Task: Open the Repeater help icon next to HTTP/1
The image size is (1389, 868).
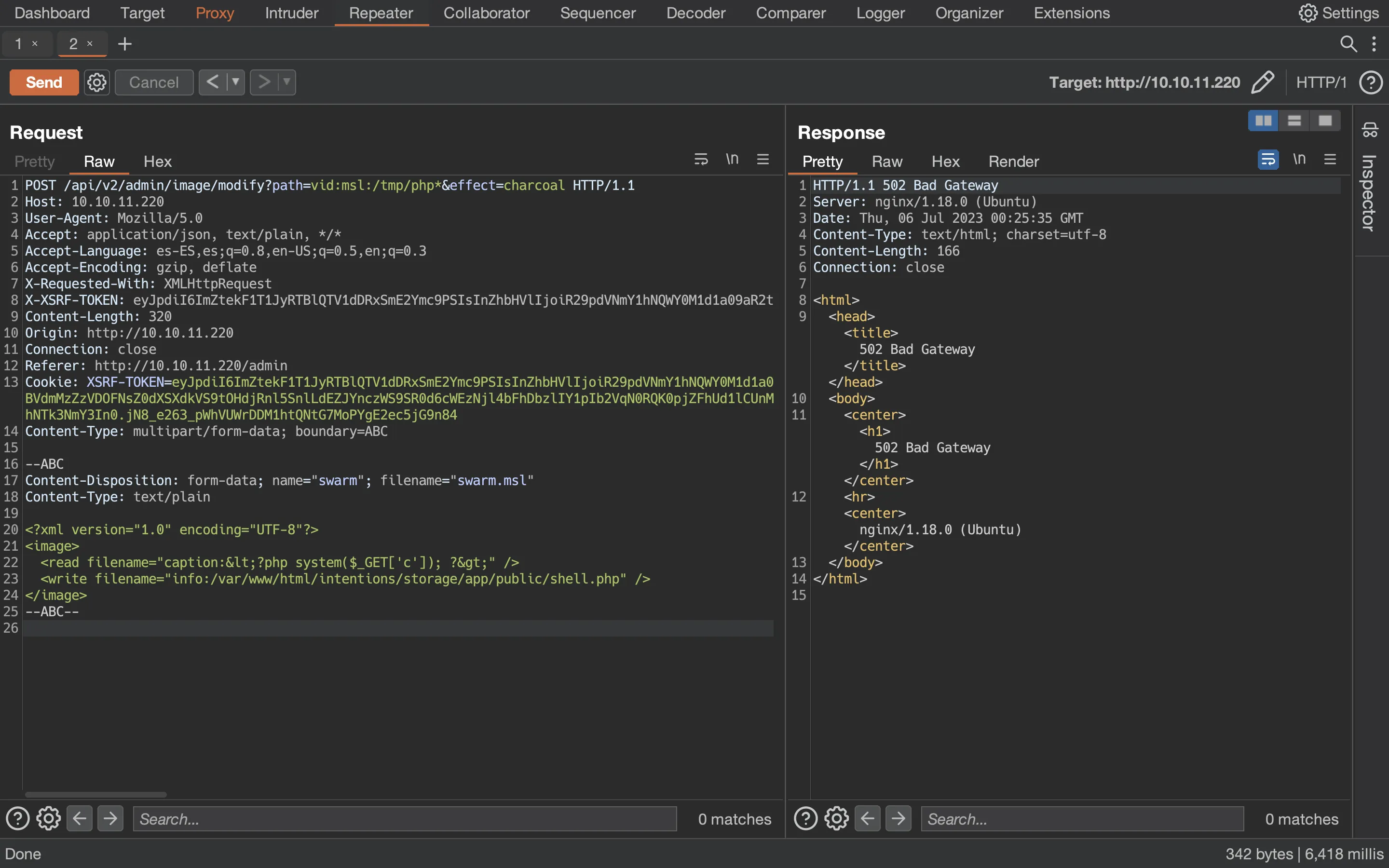Action: (x=1371, y=82)
